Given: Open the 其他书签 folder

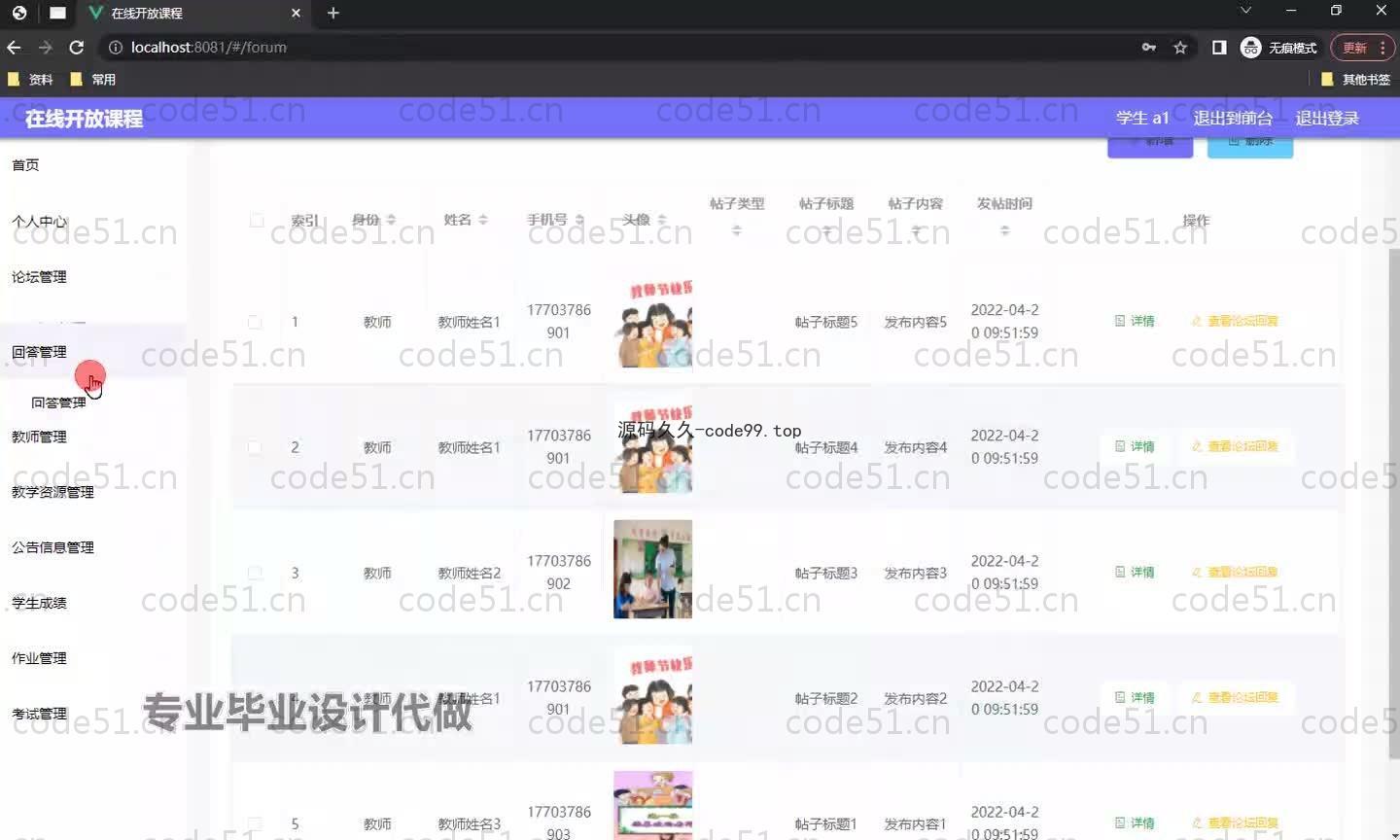Looking at the screenshot, I should click(x=1355, y=79).
